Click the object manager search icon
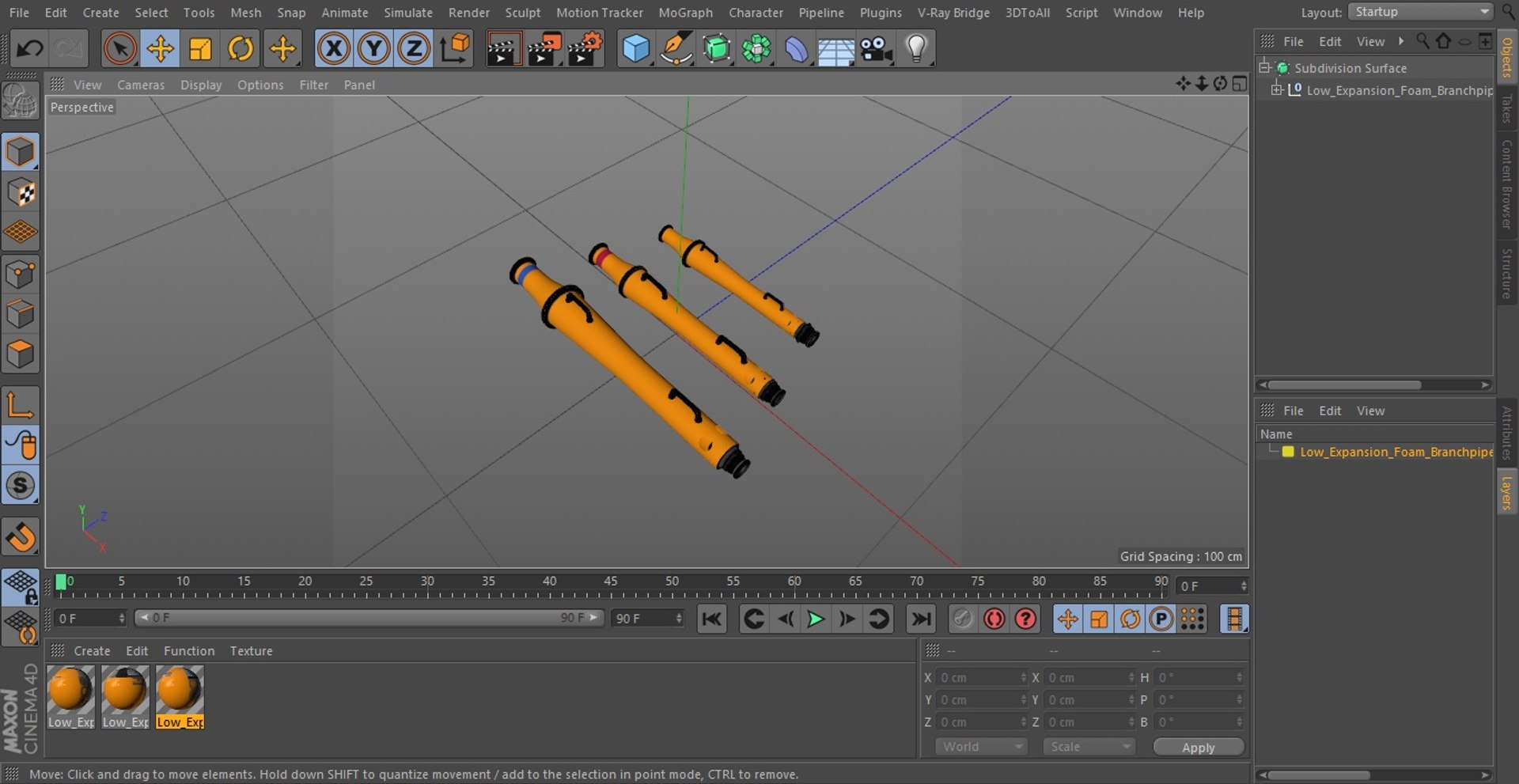Viewport: 1519px width, 784px height. click(1422, 41)
